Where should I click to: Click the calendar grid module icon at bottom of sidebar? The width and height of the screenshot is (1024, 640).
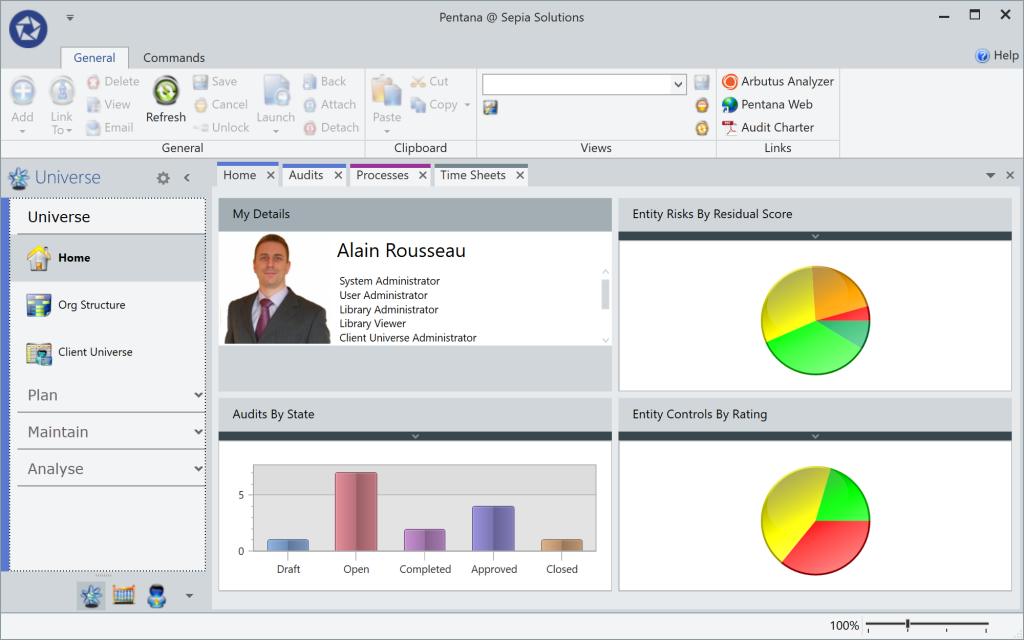(x=123, y=595)
